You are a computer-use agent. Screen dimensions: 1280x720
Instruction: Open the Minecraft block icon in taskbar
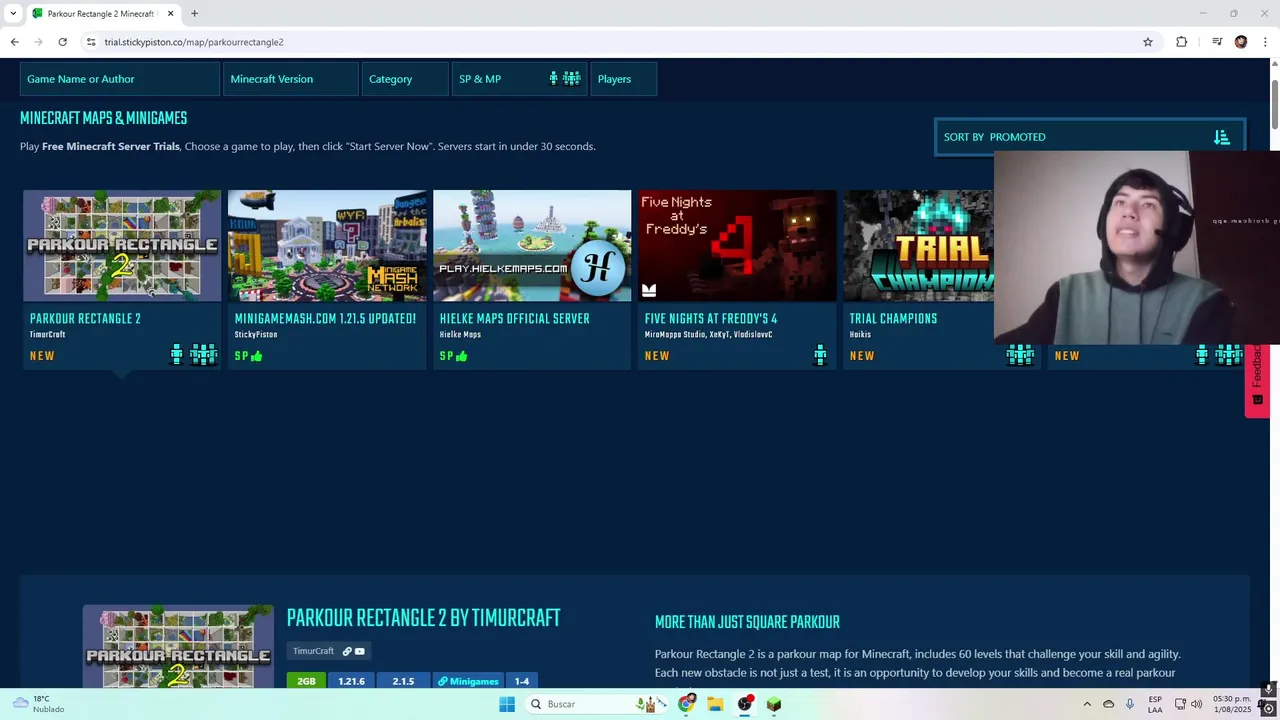pyautogui.click(x=774, y=704)
